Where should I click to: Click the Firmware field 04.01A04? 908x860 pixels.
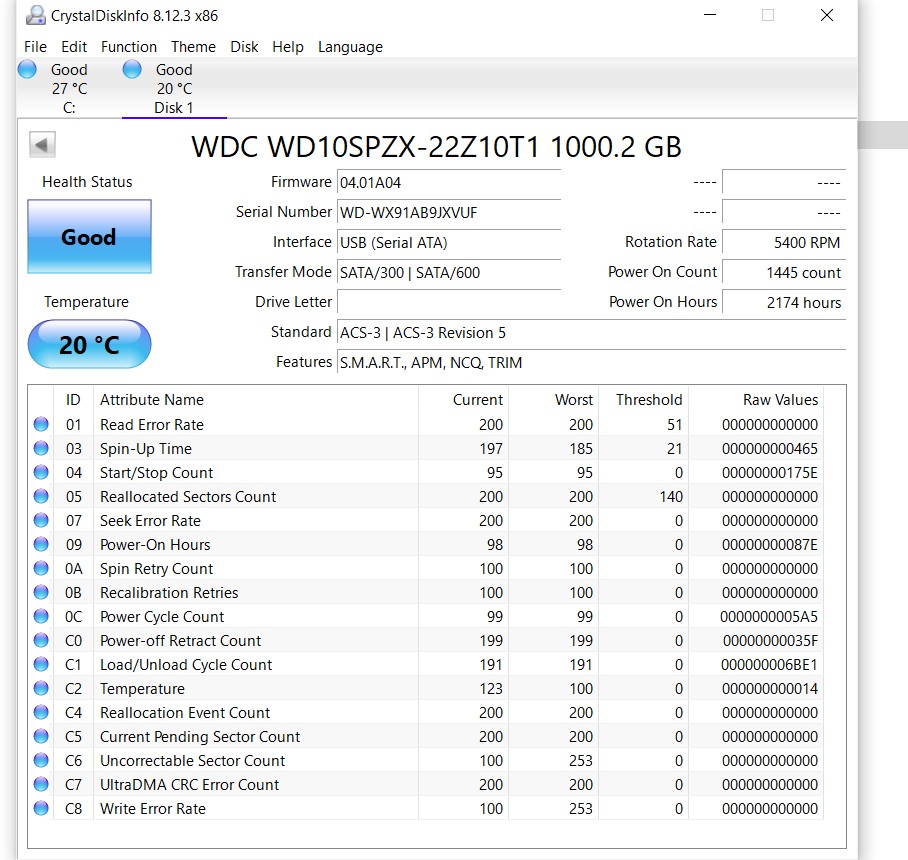pyautogui.click(x=449, y=183)
